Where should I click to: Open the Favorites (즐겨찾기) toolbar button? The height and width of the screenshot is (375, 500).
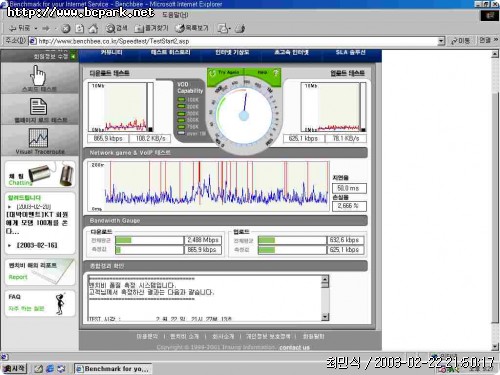click(151, 28)
